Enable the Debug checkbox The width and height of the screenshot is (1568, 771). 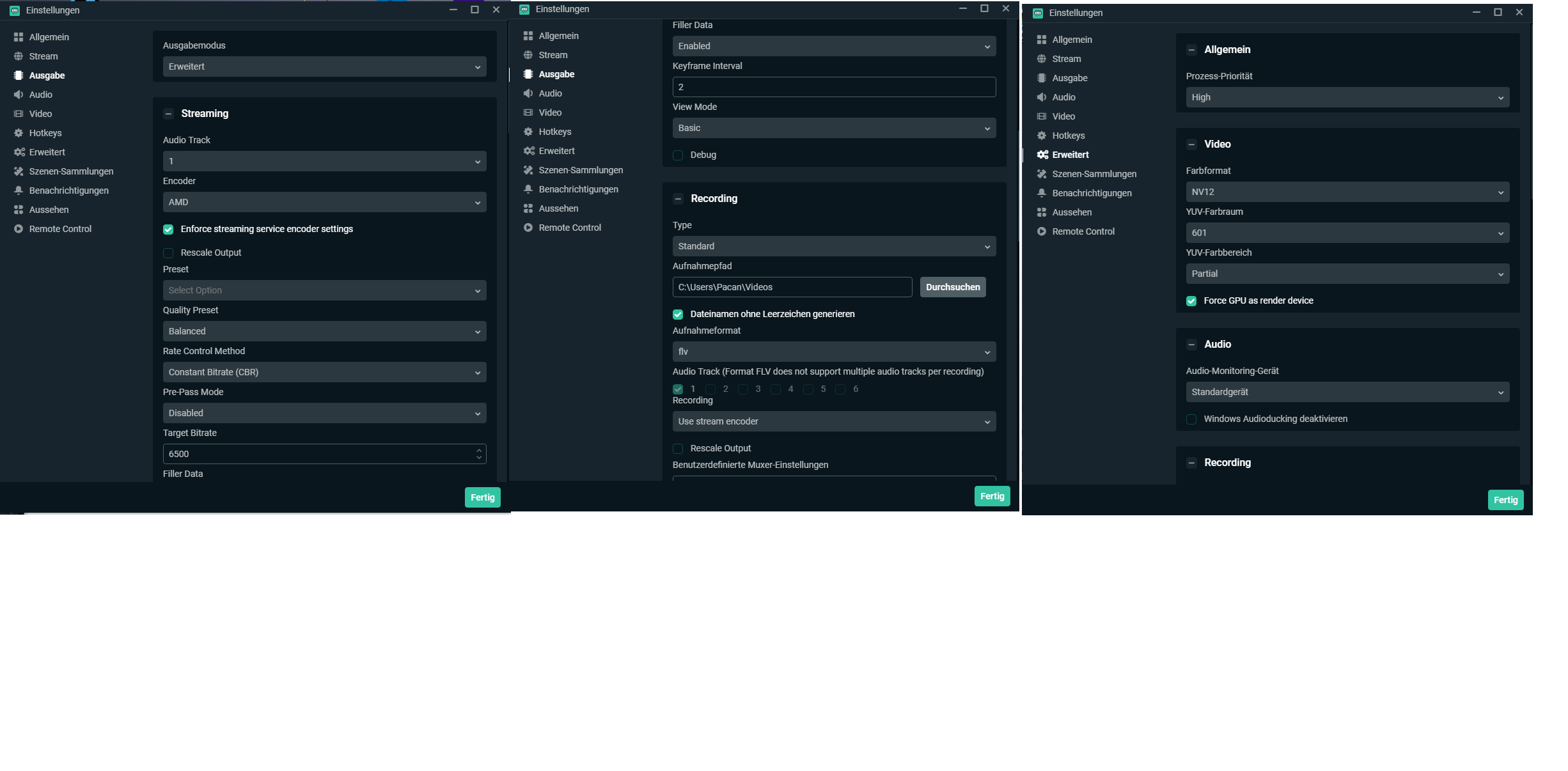[678, 155]
